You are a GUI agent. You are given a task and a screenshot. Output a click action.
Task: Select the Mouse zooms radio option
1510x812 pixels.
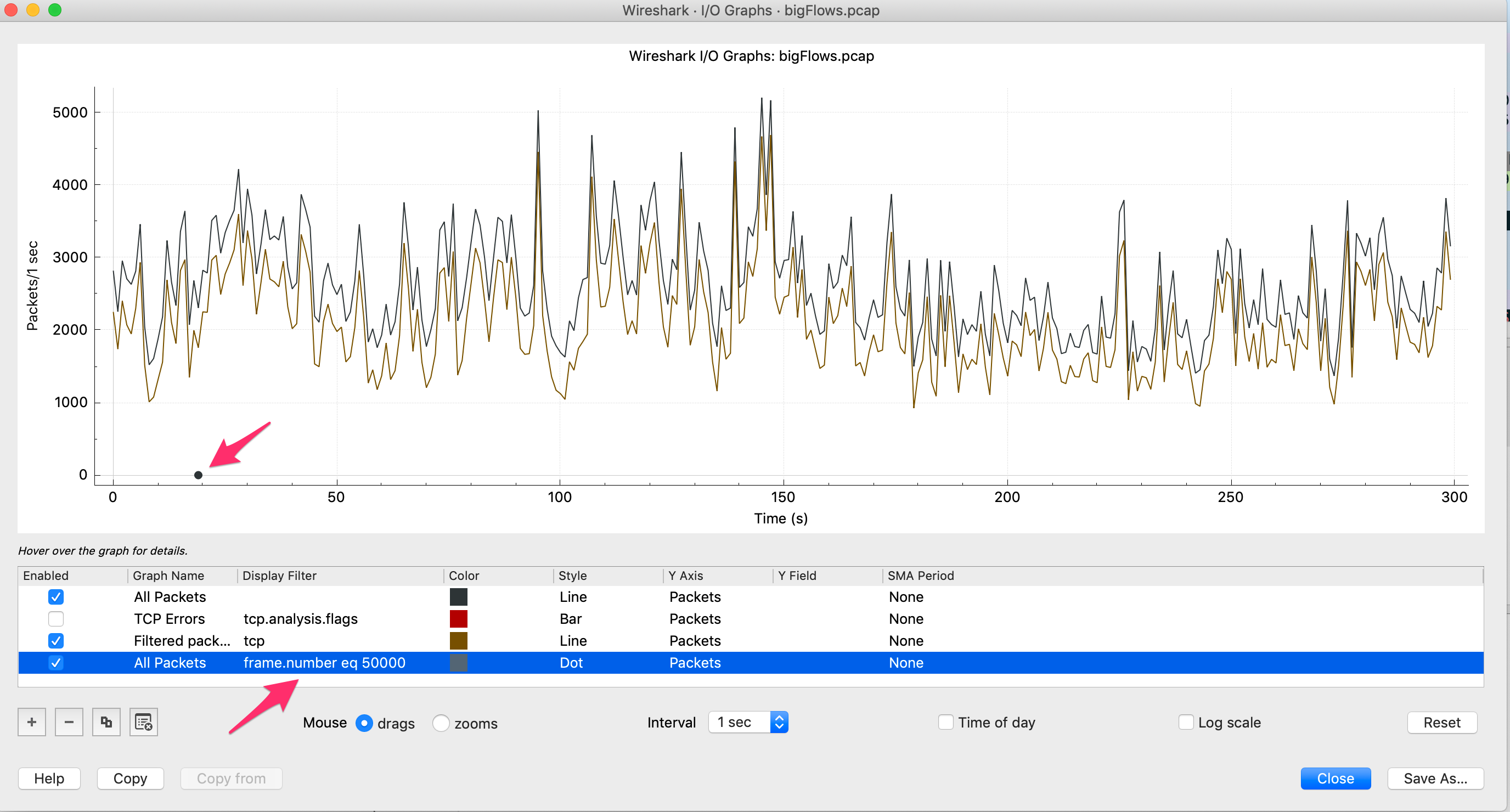[x=441, y=723]
